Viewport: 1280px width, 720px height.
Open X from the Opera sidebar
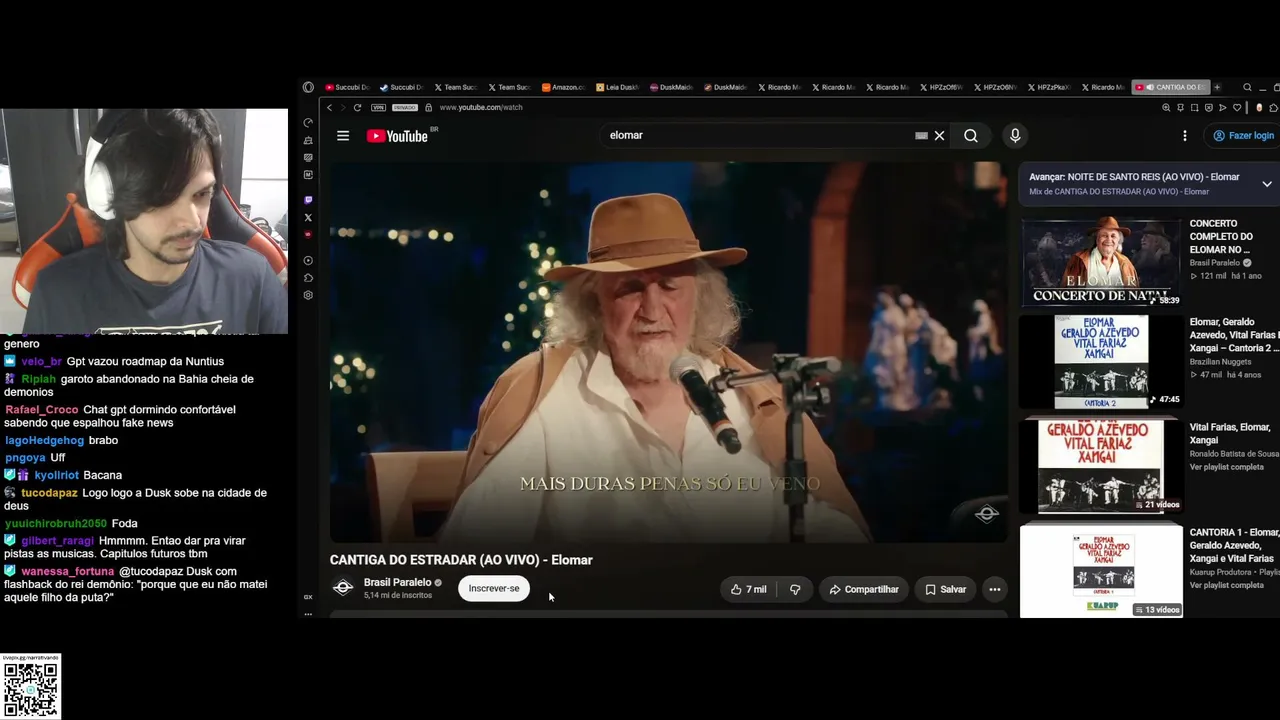coord(308,217)
